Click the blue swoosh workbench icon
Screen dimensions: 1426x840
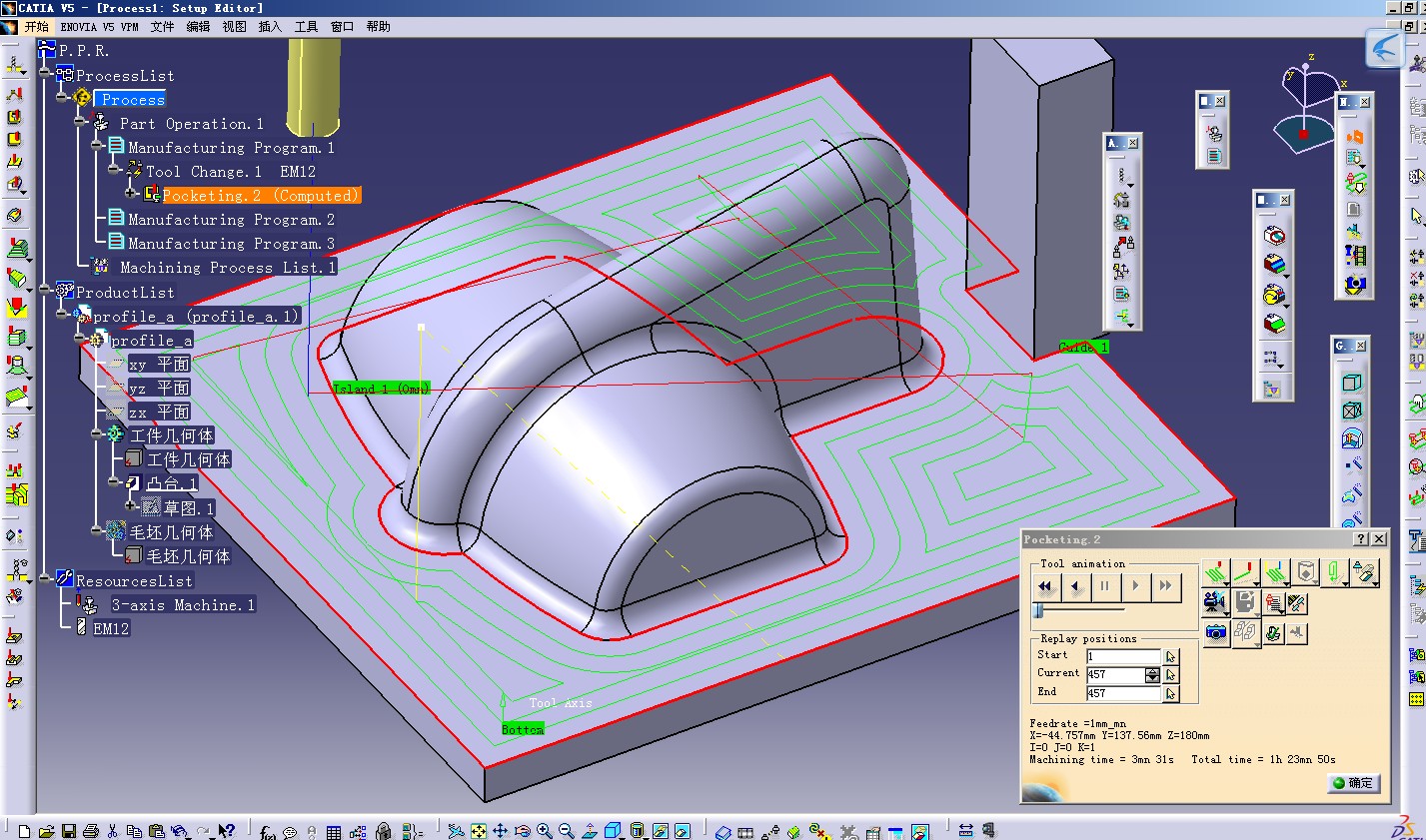(x=1386, y=49)
